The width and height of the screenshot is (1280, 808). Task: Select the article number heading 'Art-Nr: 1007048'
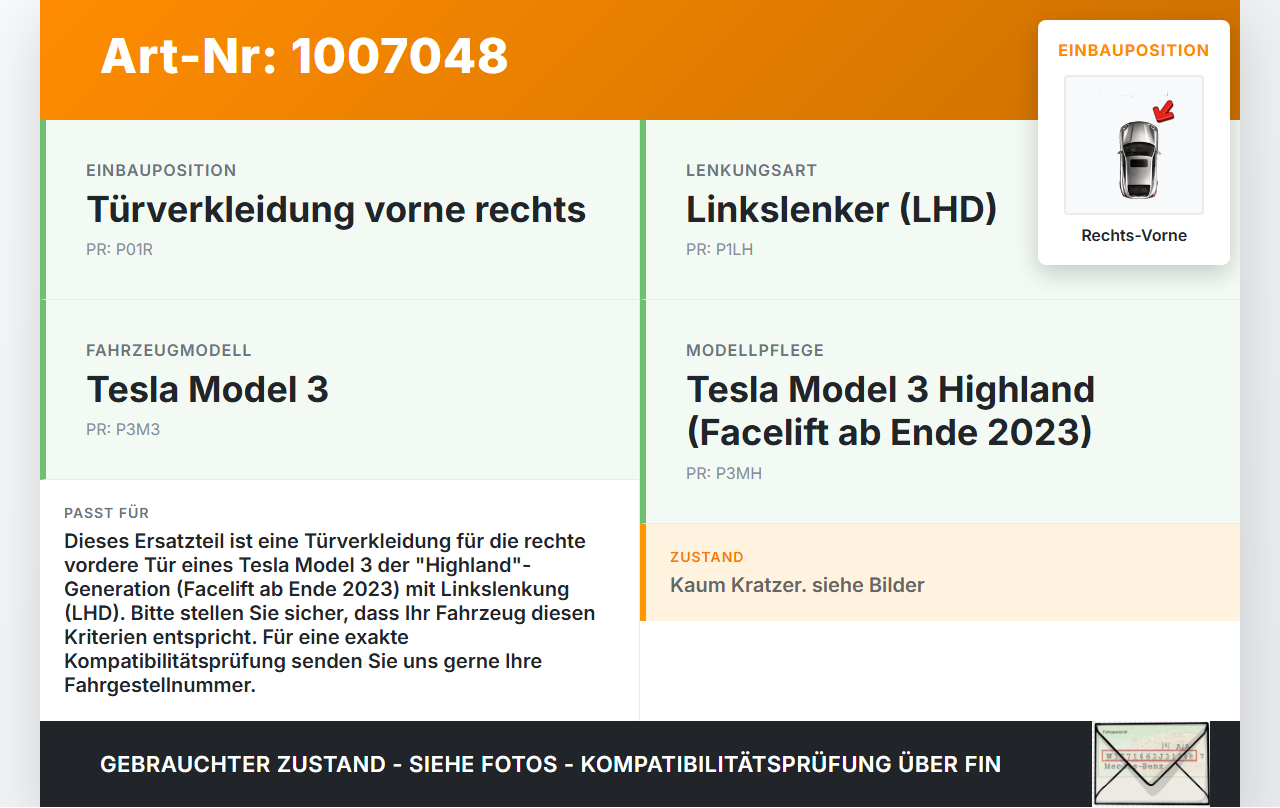tap(304, 56)
